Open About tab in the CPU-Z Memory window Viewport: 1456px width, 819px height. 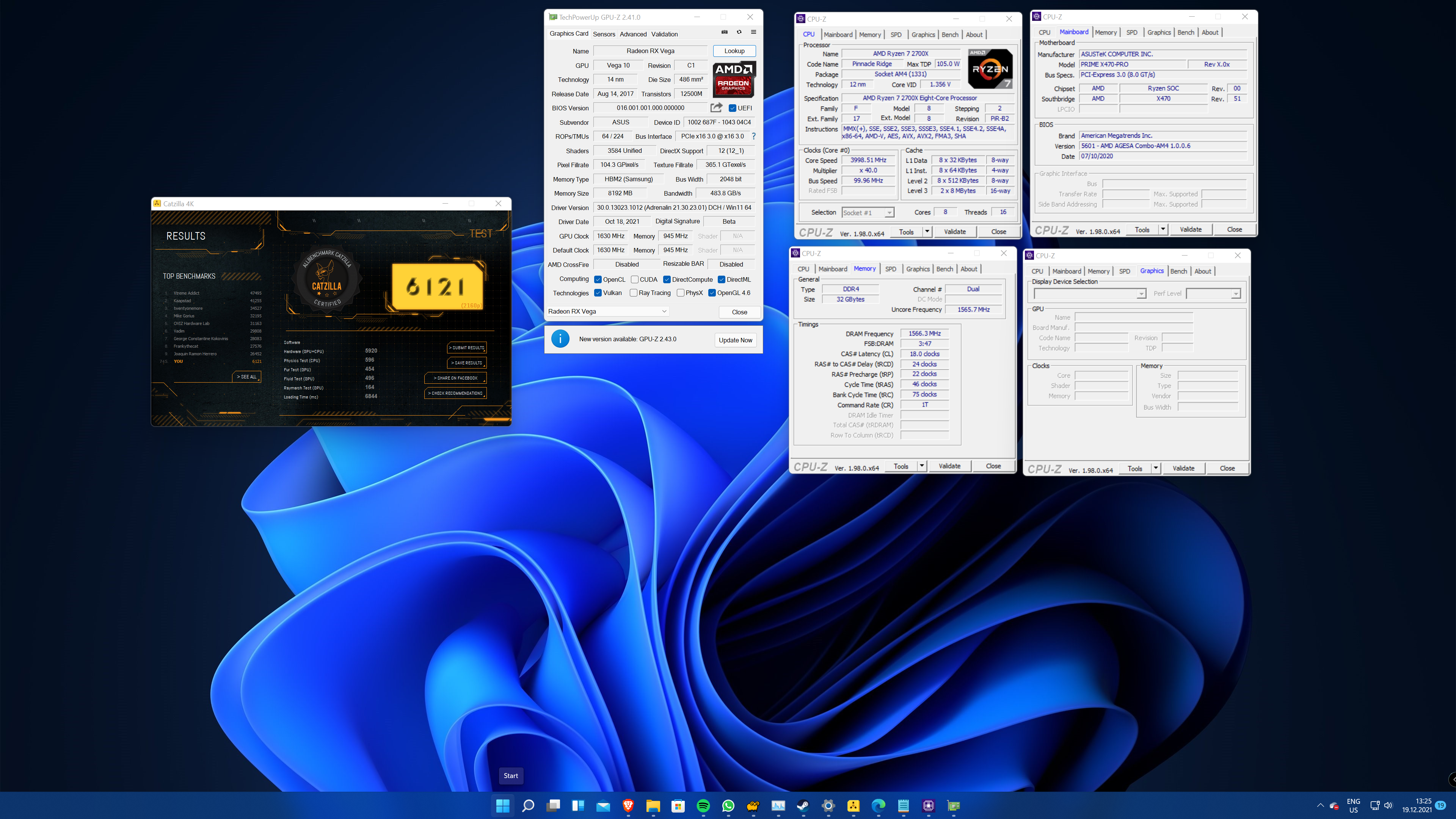click(x=969, y=269)
